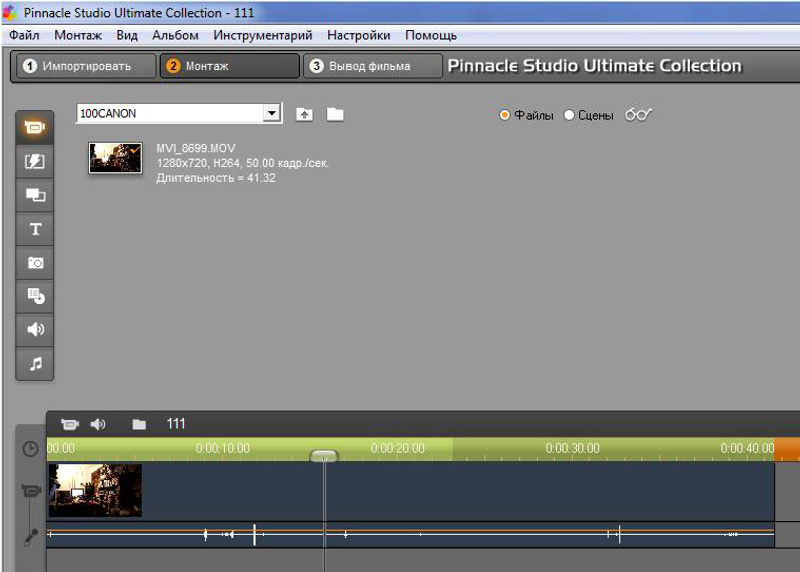
Task: Open the Инструментарий menu
Action: coord(263,35)
